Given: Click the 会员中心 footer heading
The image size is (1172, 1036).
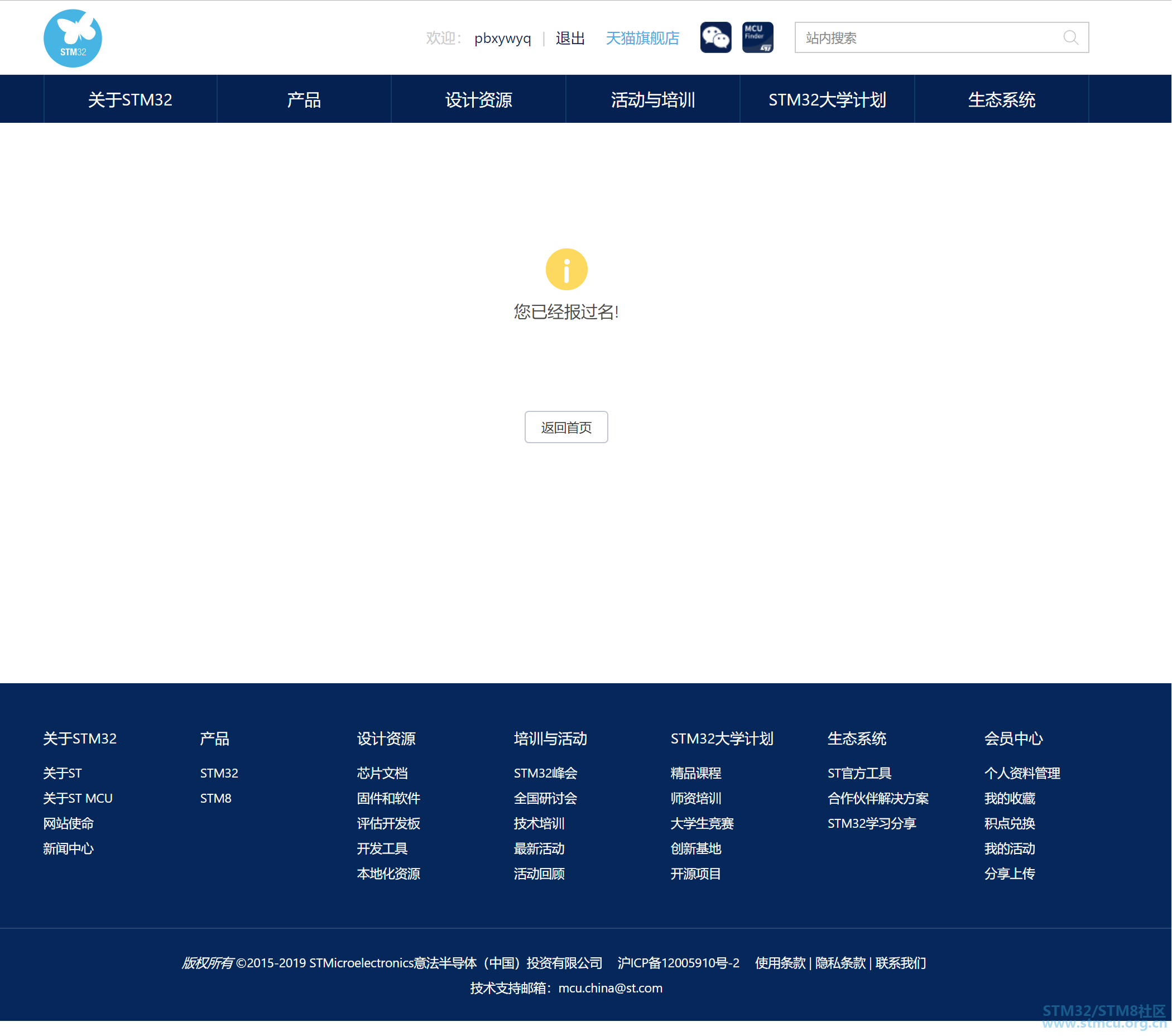Looking at the screenshot, I should (1014, 738).
